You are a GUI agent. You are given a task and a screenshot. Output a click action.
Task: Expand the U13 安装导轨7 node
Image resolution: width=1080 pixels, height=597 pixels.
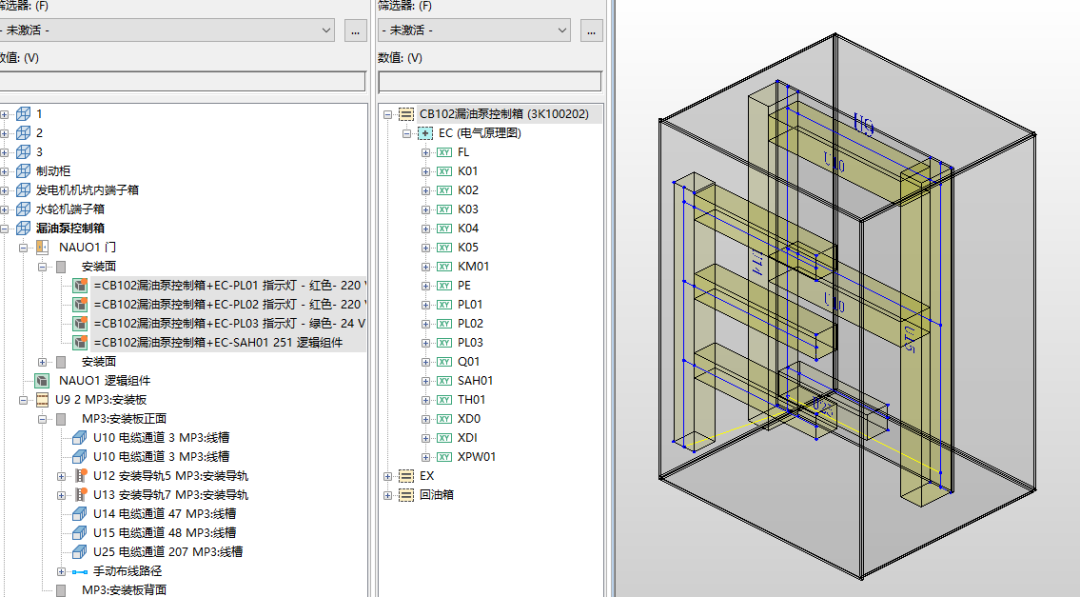tap(61, 494)
